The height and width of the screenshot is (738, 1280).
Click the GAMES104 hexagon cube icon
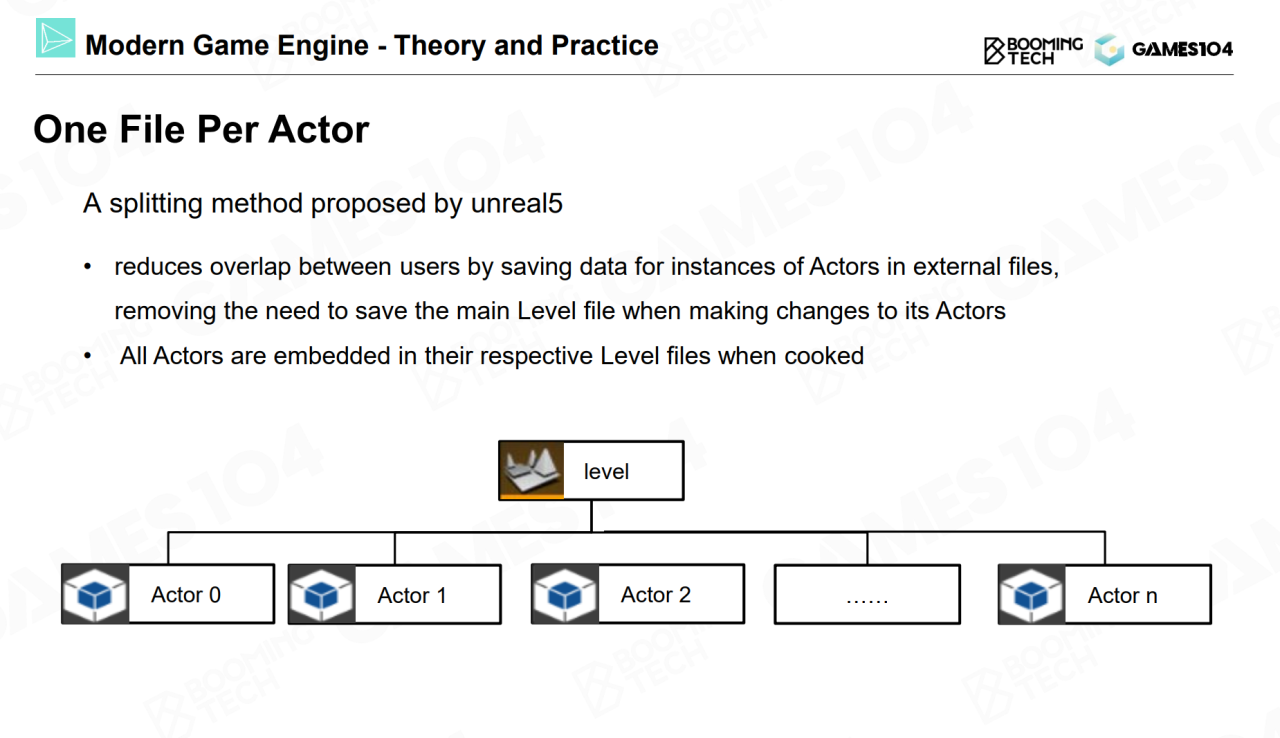tap(1109, 50)
